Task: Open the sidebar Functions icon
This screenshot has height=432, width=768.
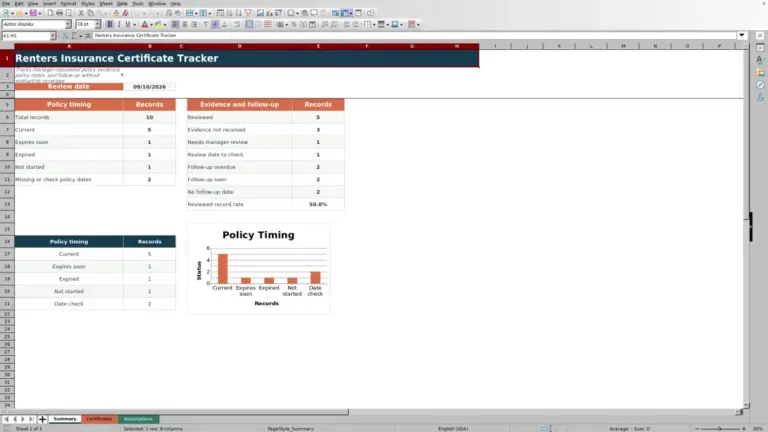Action: 760,97
